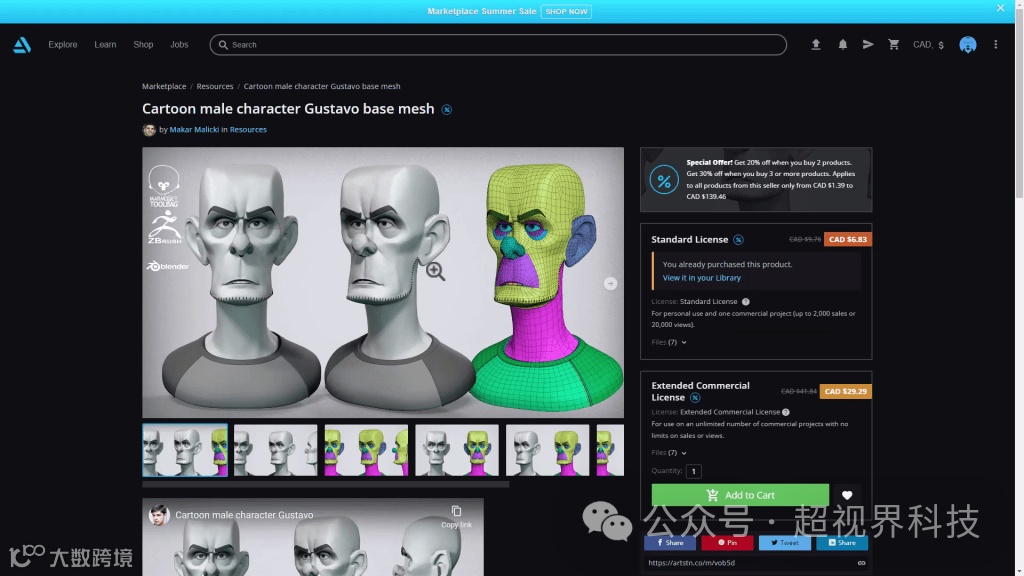
Task: Open Extended Commercial License help icon
Action: coord(786,412)
